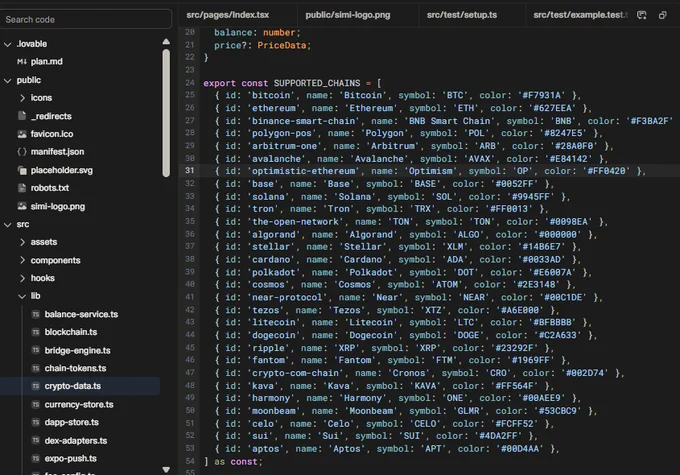
Task: Switch to src/test/setup.ts tab
Action: pos(462,15)
